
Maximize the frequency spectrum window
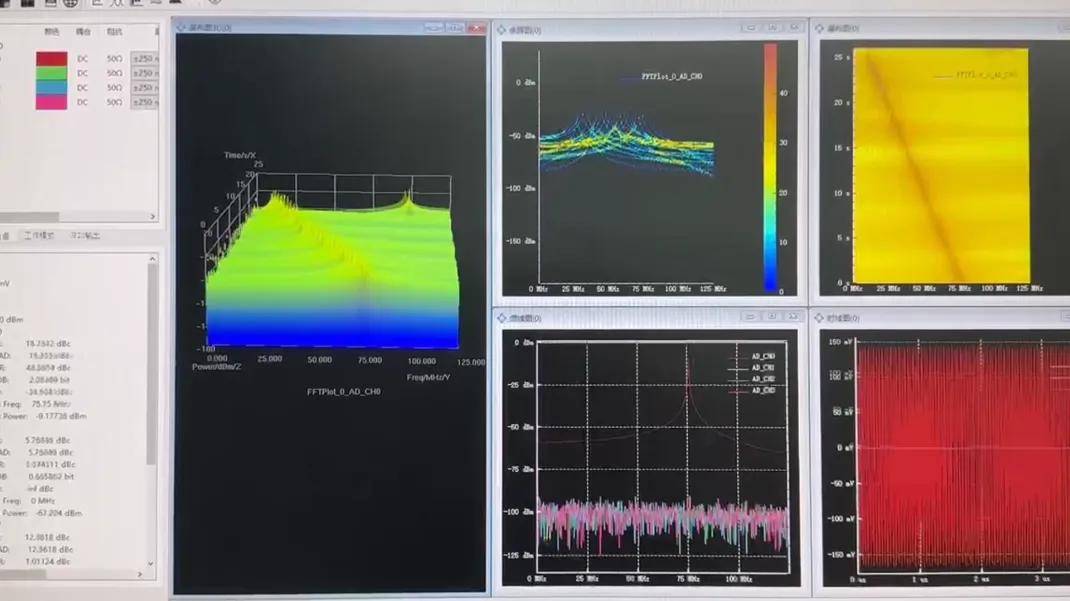click(772, 317)
